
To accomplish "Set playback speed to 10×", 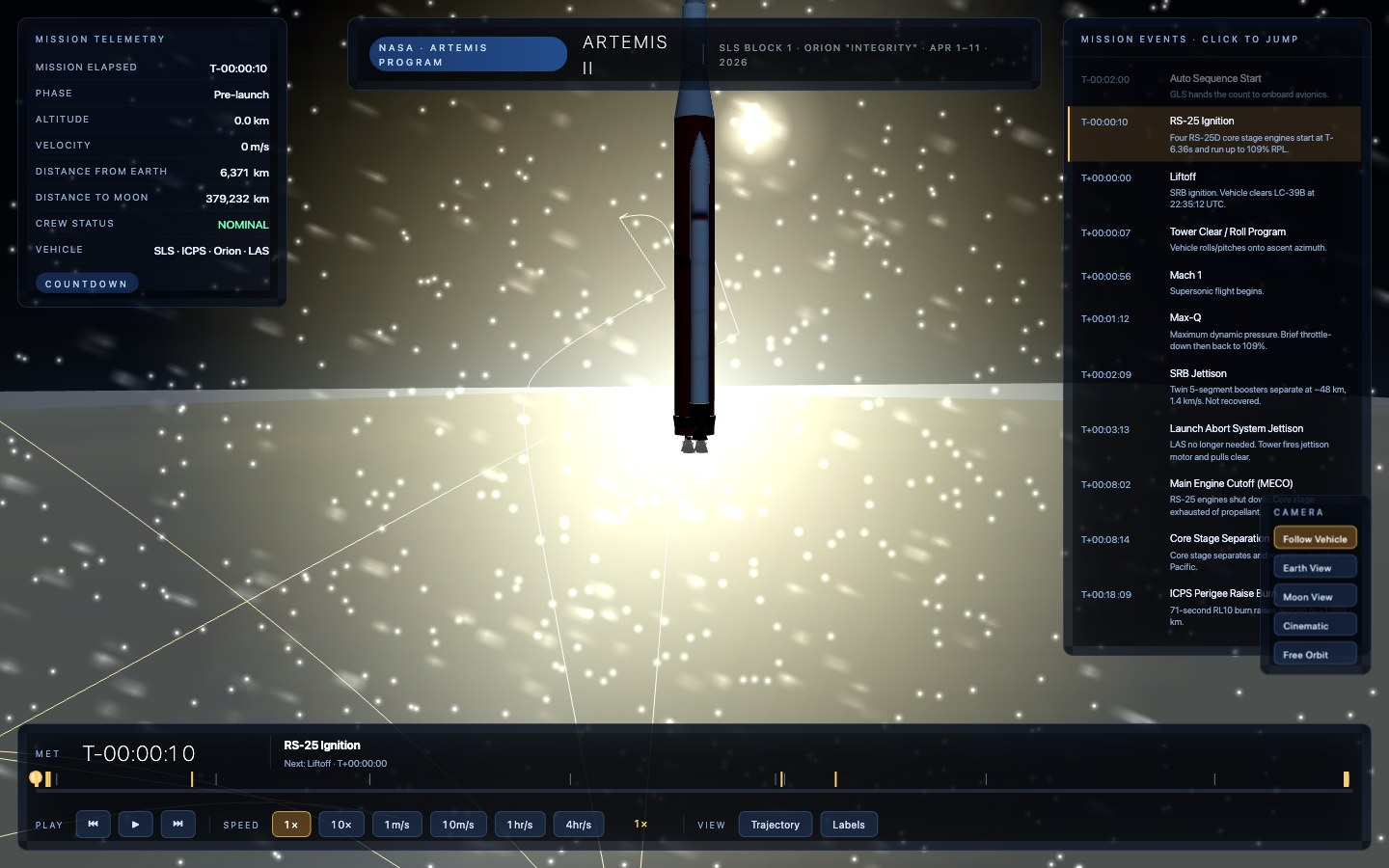I will click(341, 825).
